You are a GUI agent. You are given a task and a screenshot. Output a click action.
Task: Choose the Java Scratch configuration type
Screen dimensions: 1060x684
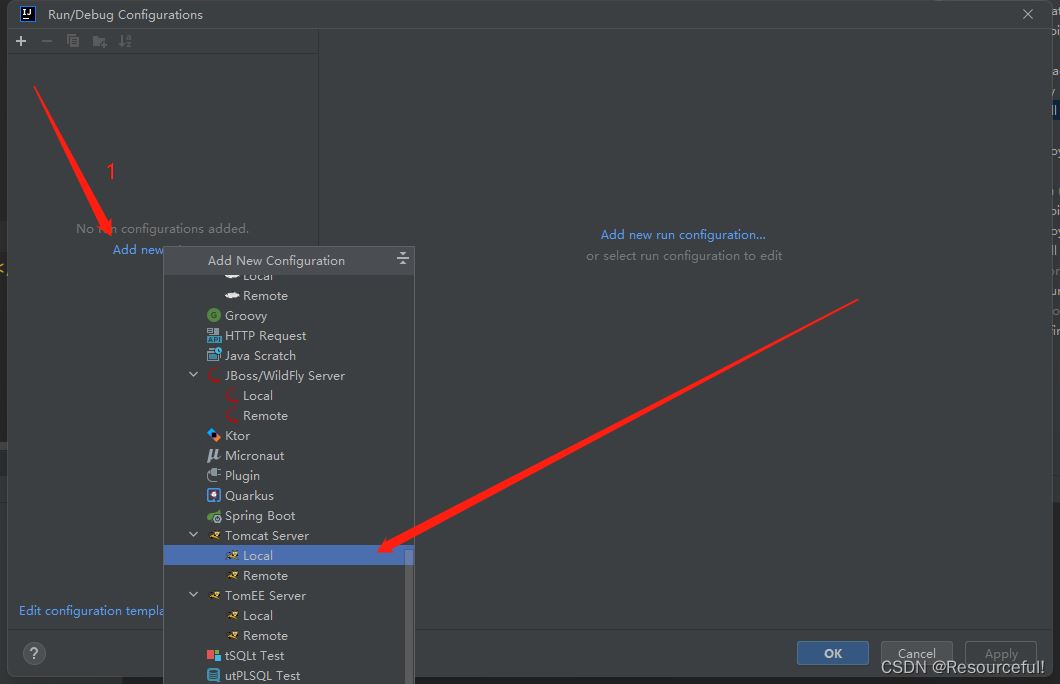(x=289, y=356)
